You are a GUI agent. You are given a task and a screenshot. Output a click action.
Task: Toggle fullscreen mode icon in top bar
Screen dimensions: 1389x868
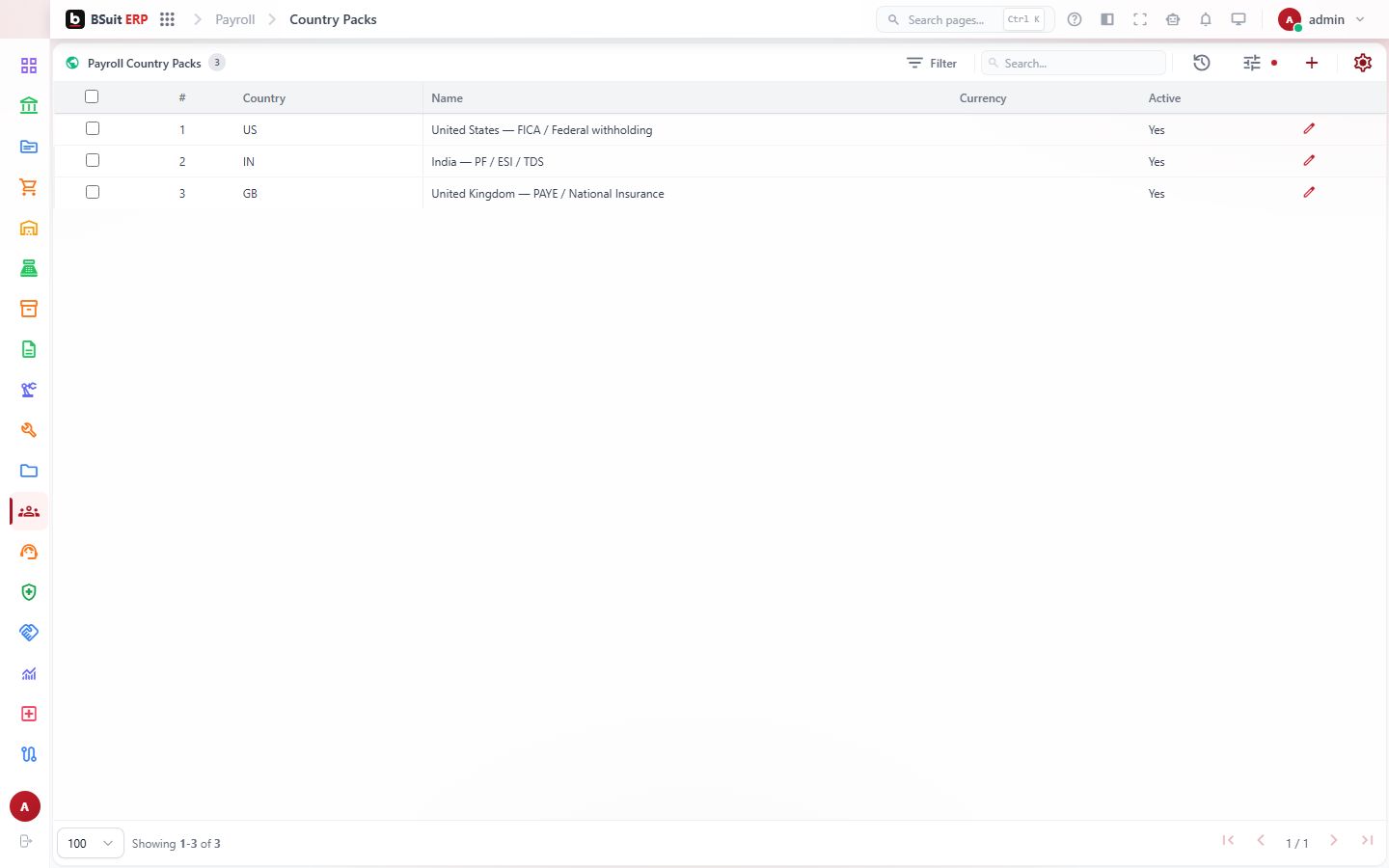pyautogui.click(x=1140, y=19)
